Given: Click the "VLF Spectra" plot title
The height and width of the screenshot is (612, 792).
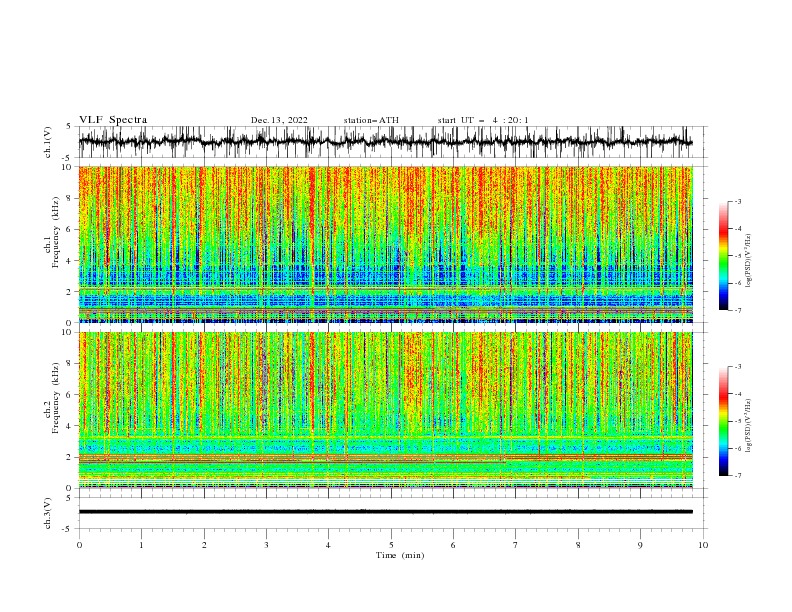Looking at the screenshot, I should (x=113, y=120).
